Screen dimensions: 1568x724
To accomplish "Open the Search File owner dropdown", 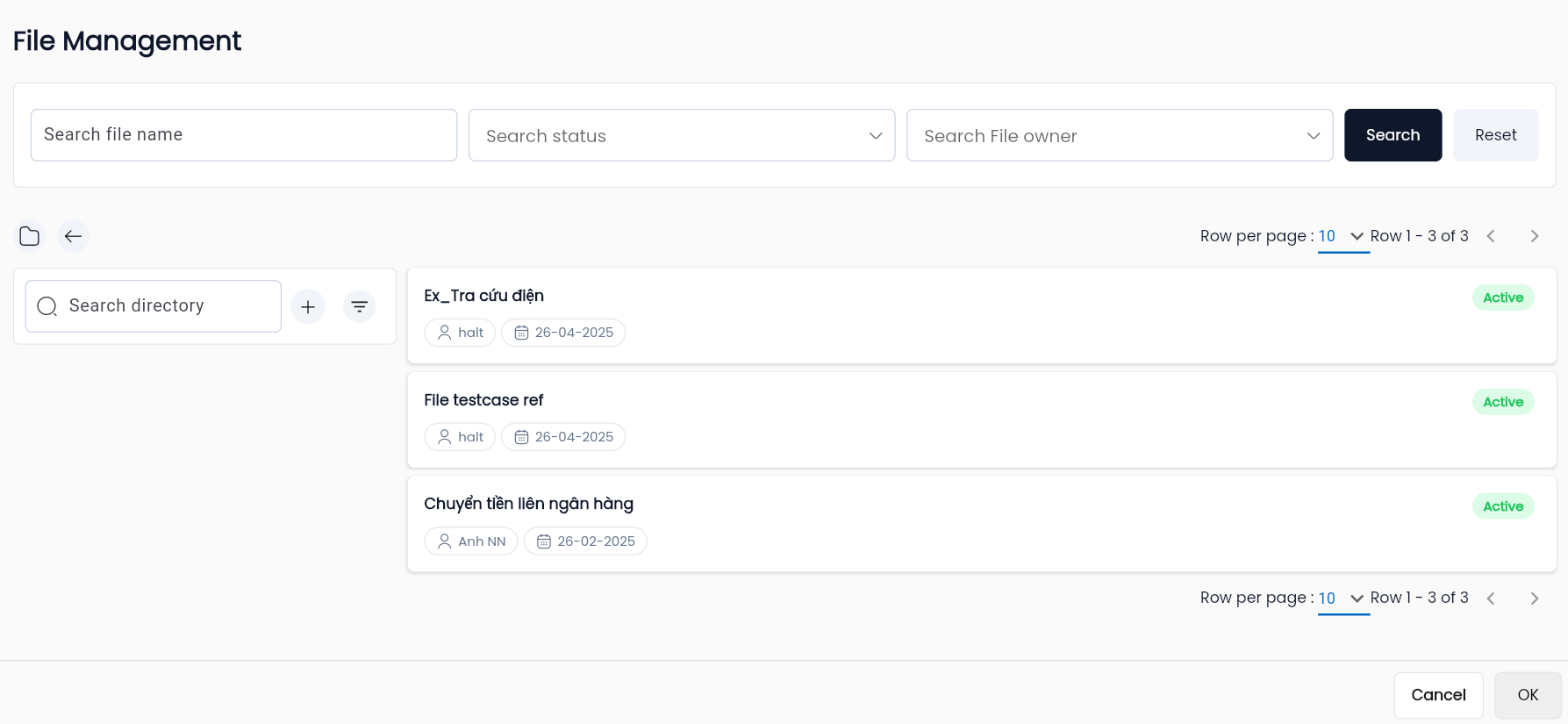I will (1120, 135).
